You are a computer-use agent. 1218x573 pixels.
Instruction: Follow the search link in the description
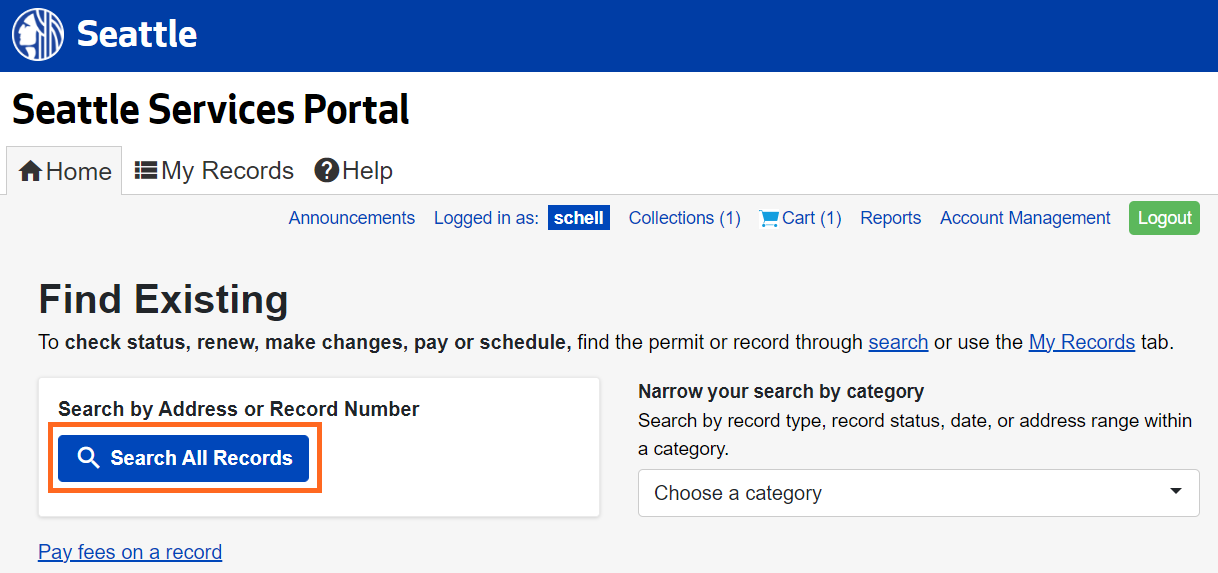click(x=898, y=342)
